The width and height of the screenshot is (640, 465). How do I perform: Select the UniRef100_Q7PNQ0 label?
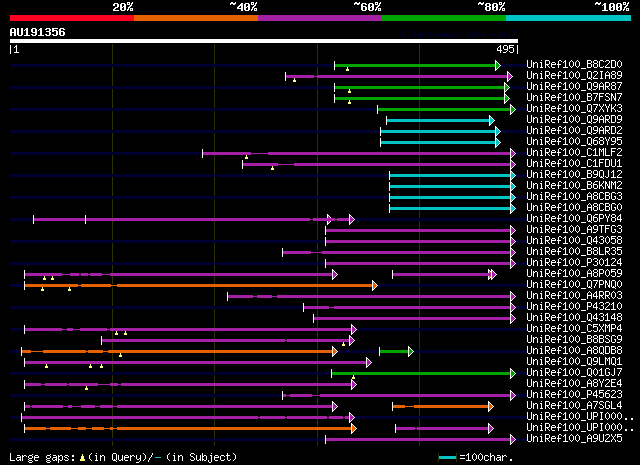click(x=574, y=285)
